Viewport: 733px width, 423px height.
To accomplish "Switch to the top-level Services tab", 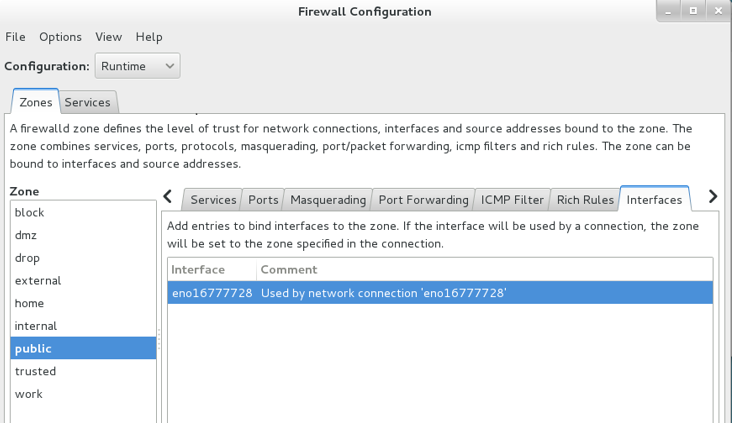I will click(87, 102).
